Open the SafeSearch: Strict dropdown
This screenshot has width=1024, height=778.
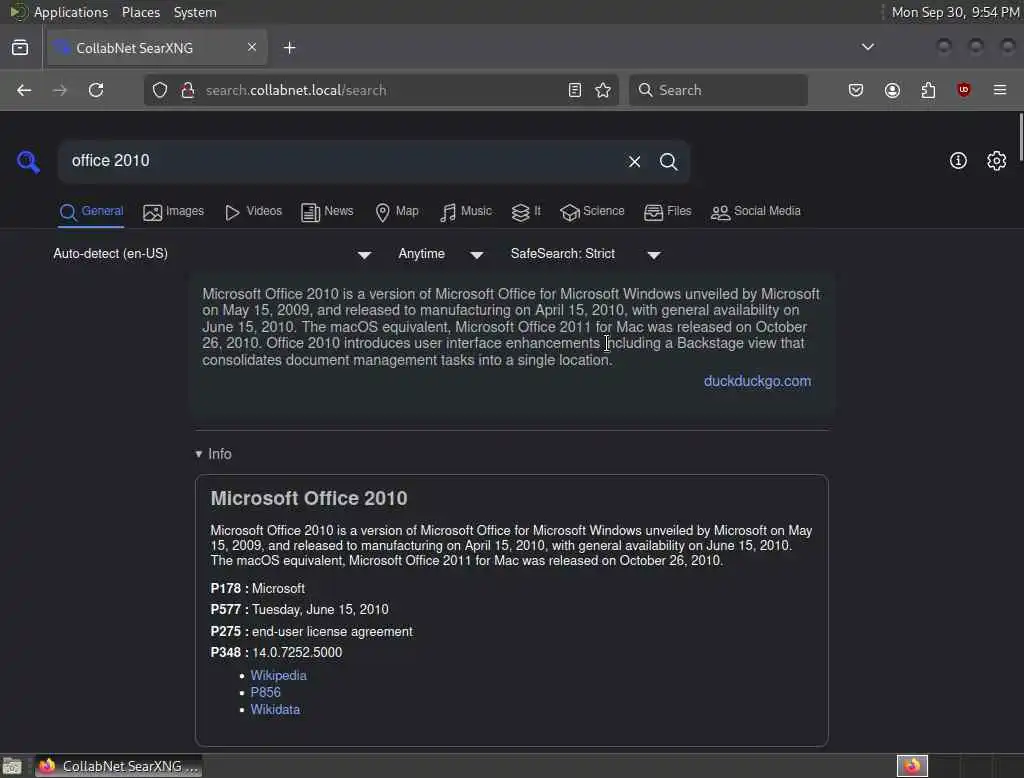[x=586, y=254]
